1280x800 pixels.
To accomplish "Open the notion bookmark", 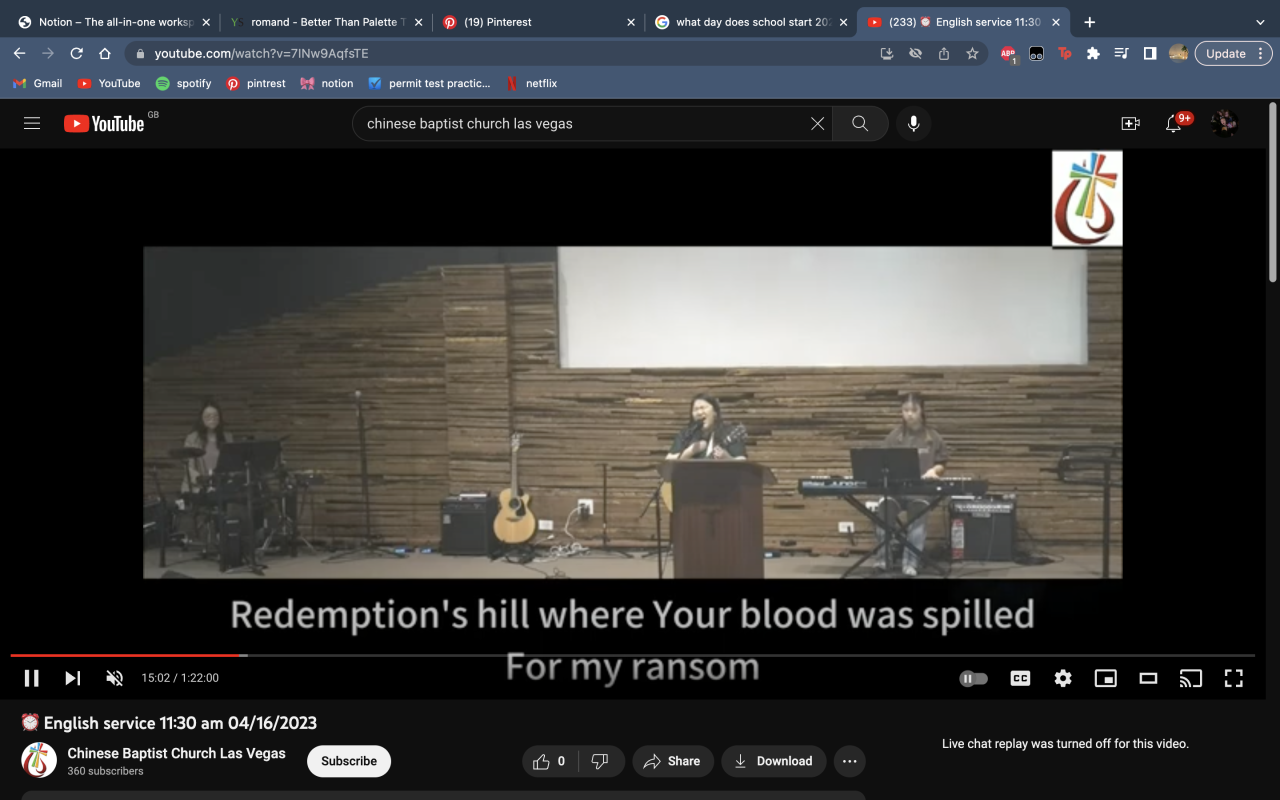I will (327, 83).
